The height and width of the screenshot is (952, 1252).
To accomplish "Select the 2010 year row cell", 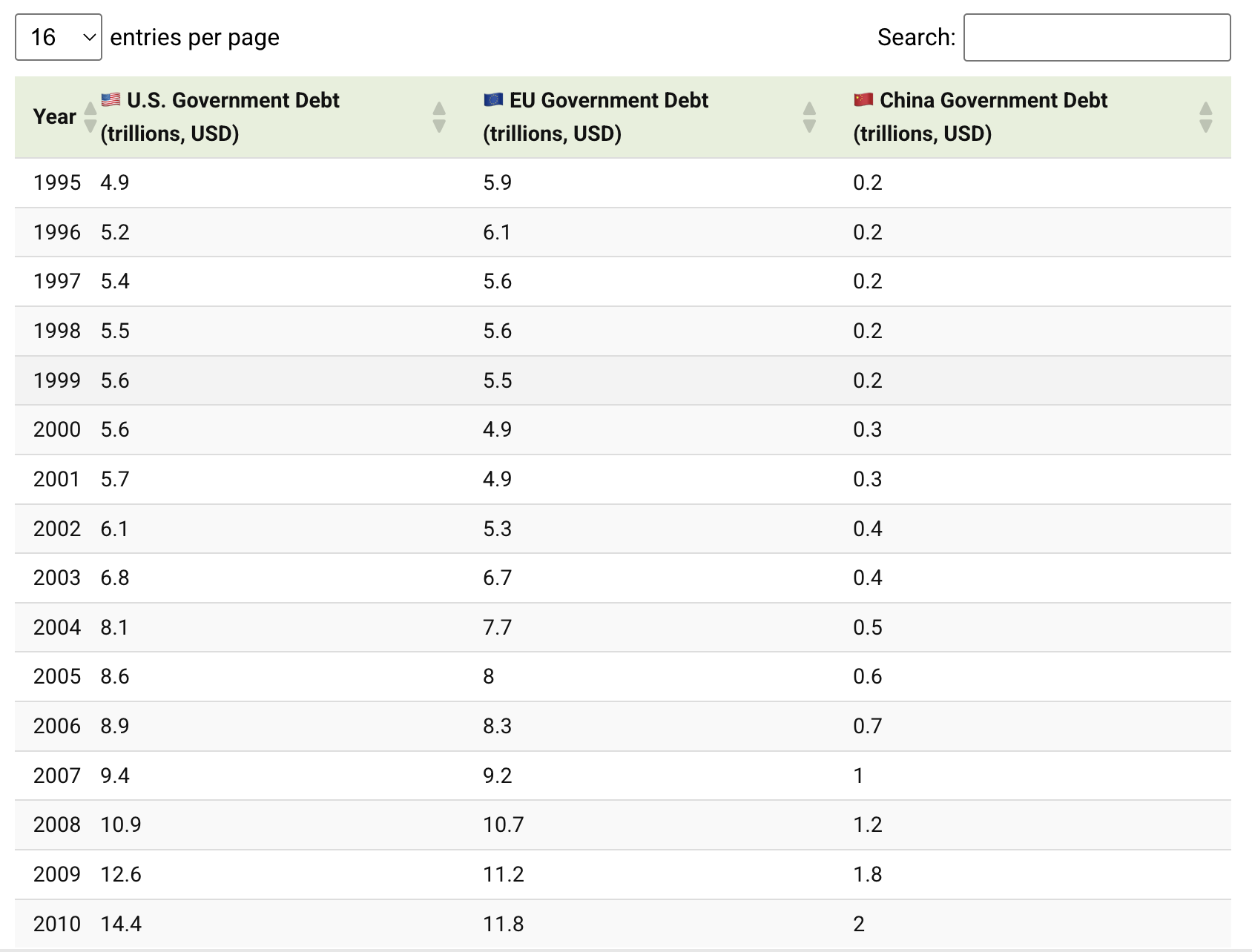I will pos(57,924).
